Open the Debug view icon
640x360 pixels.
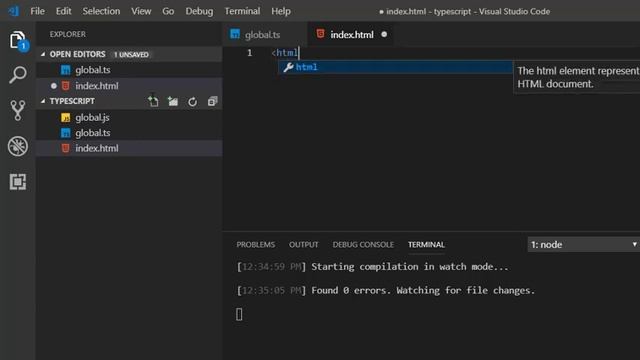[18, 146]
